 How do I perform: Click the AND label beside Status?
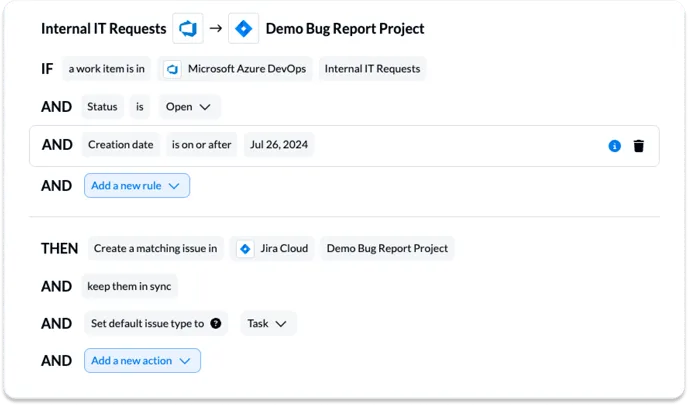pyautogui.click(x=57, y=107)
